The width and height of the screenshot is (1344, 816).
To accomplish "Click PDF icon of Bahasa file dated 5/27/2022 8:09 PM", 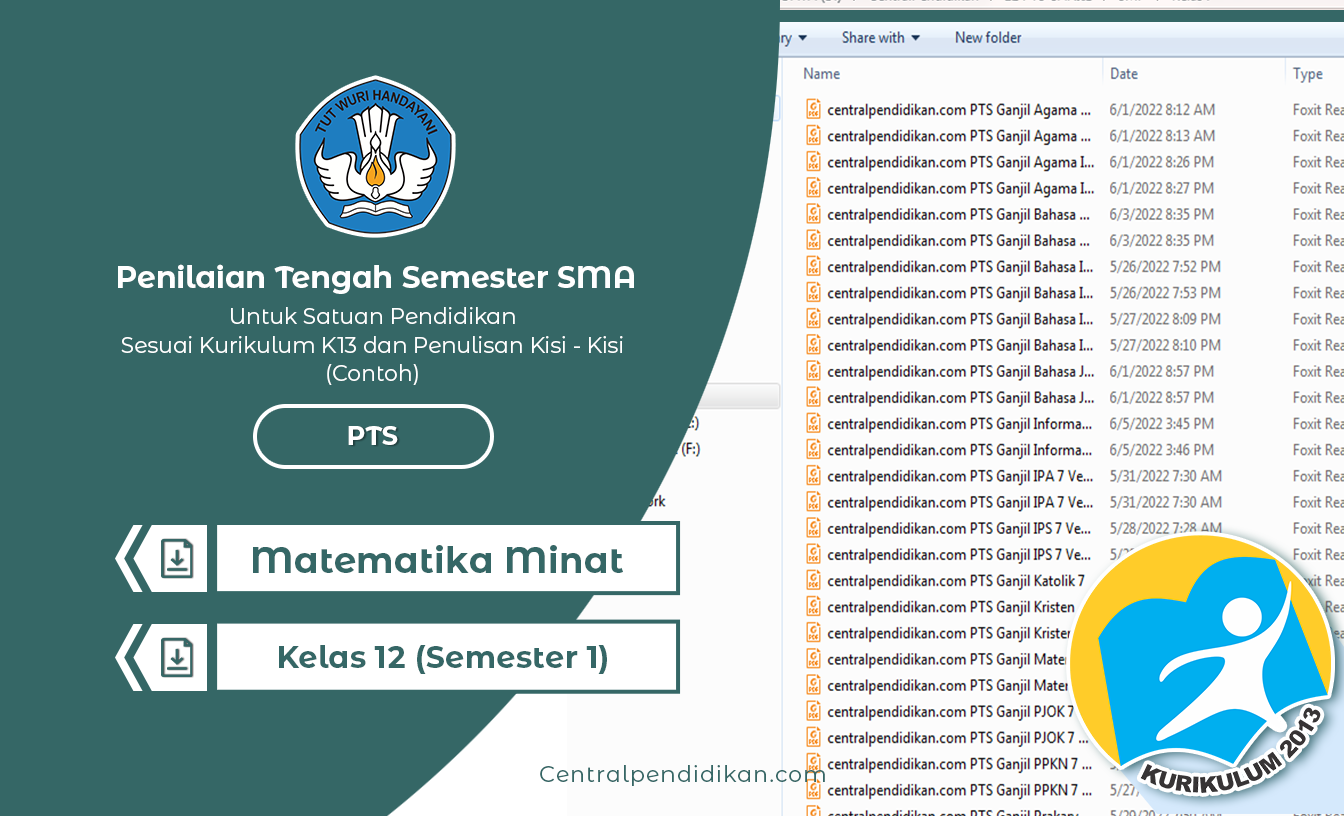I will (x=814, y=319).
